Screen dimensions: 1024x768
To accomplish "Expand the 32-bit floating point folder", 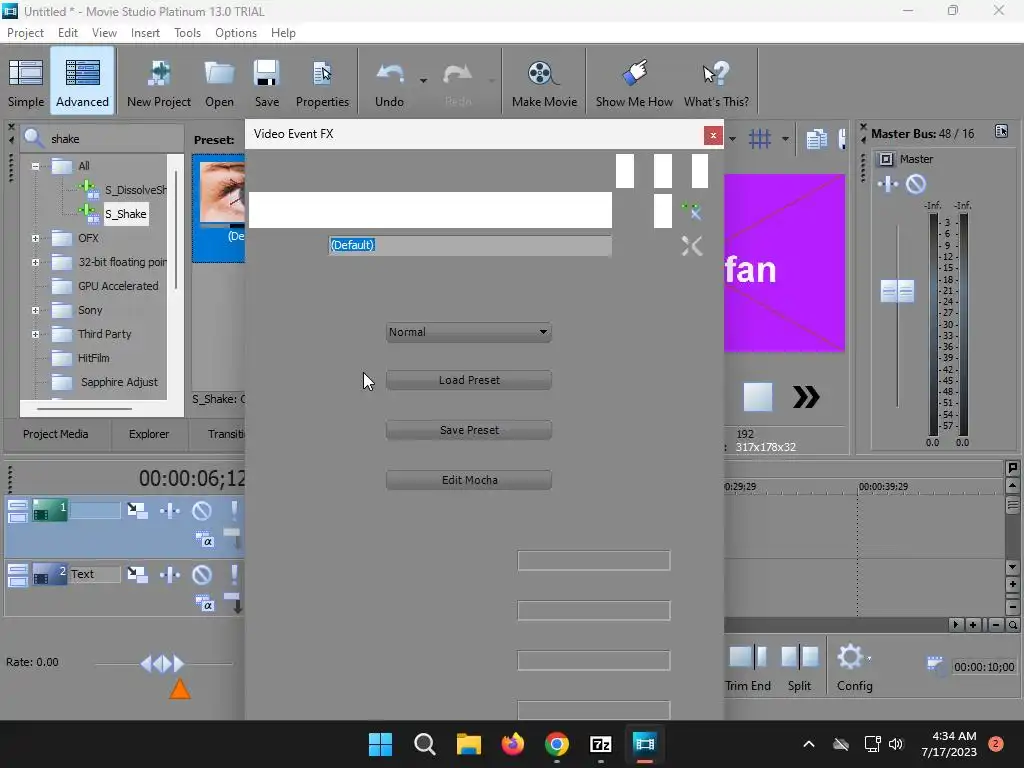I will click(x=35, y=263).
